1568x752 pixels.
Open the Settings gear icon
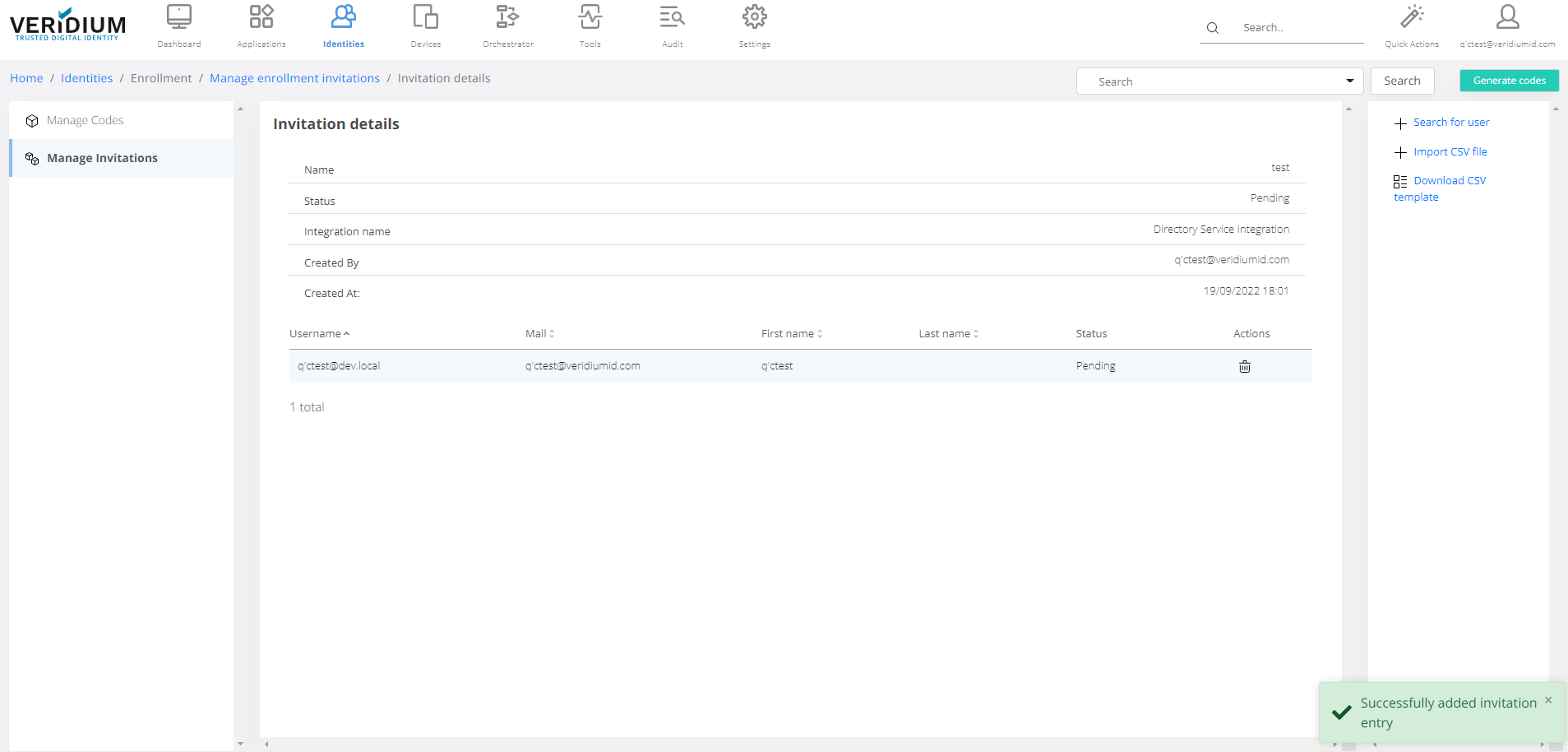click(754, 17)
